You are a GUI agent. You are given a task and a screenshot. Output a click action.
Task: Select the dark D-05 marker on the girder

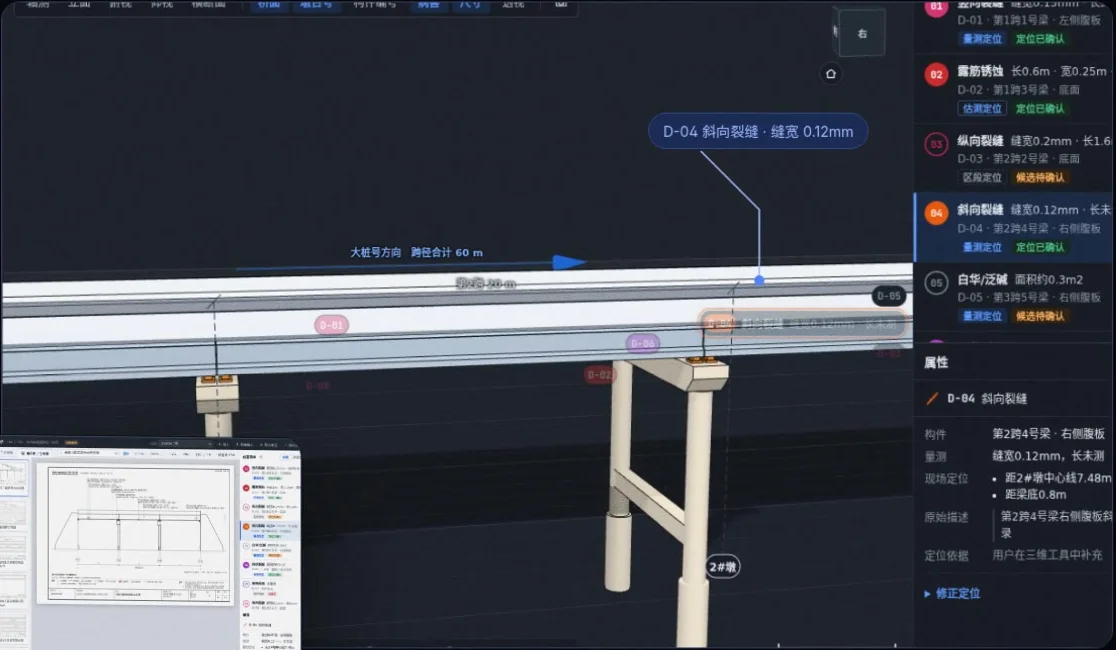point(888,295)
